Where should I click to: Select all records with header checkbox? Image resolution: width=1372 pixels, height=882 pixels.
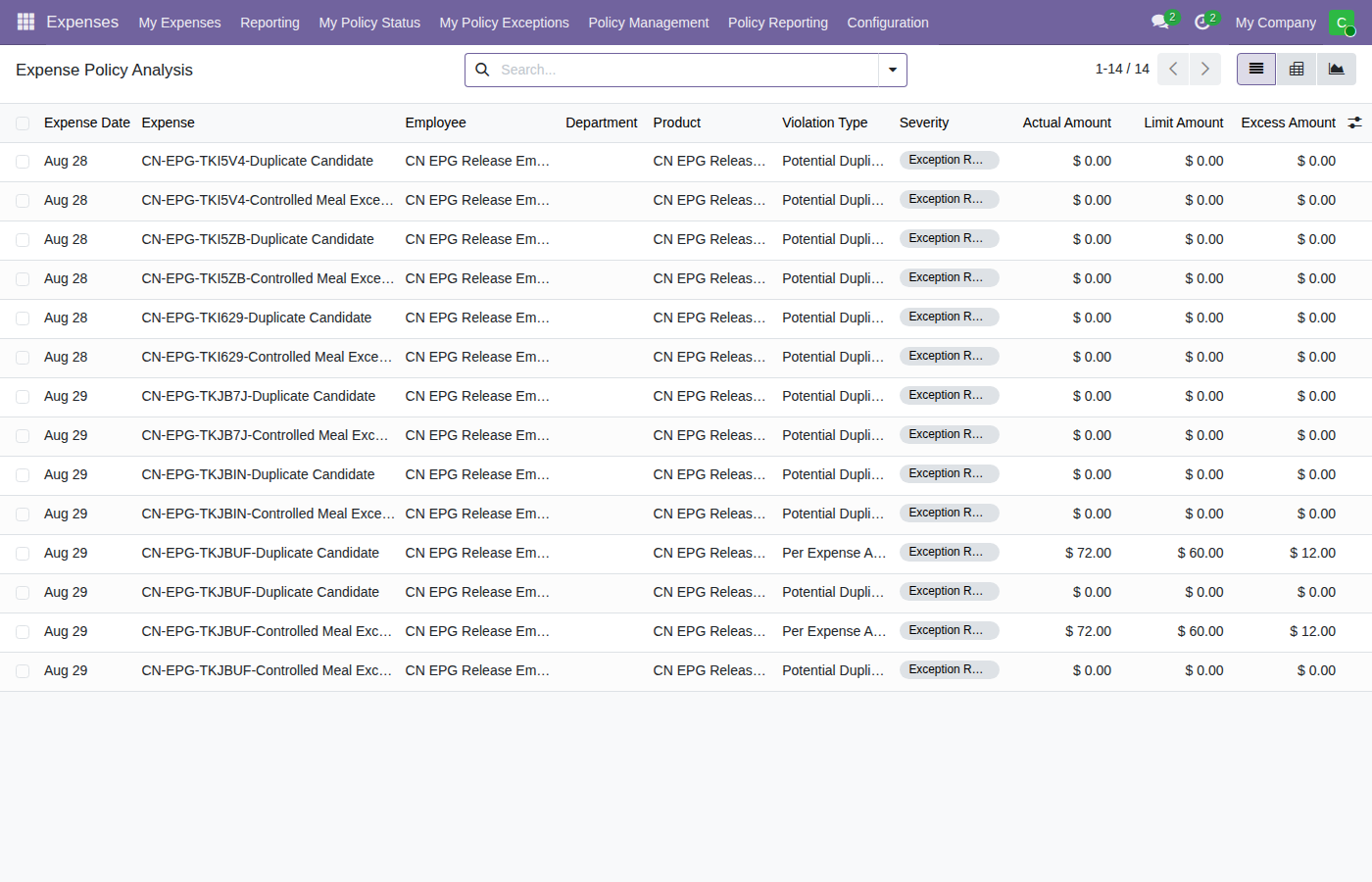(23, 123)
